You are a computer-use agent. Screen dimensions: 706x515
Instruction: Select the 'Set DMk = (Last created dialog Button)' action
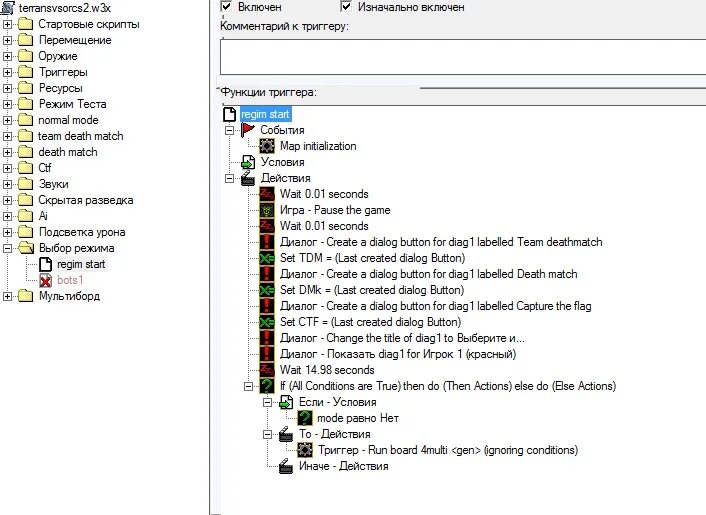pyautogui.click(x=372, y=290)
